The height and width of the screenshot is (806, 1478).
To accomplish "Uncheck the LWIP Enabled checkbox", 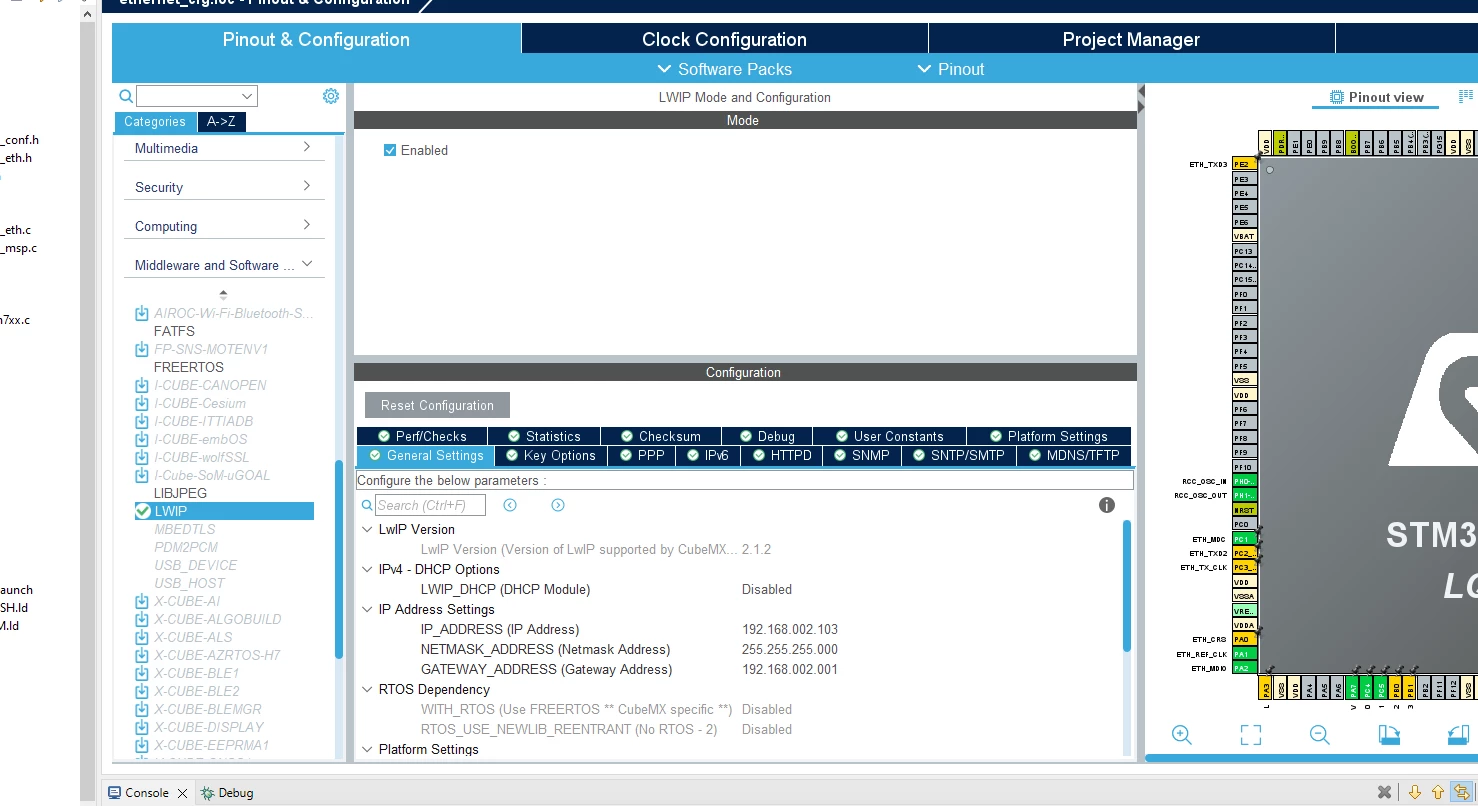I will [390, 150].
